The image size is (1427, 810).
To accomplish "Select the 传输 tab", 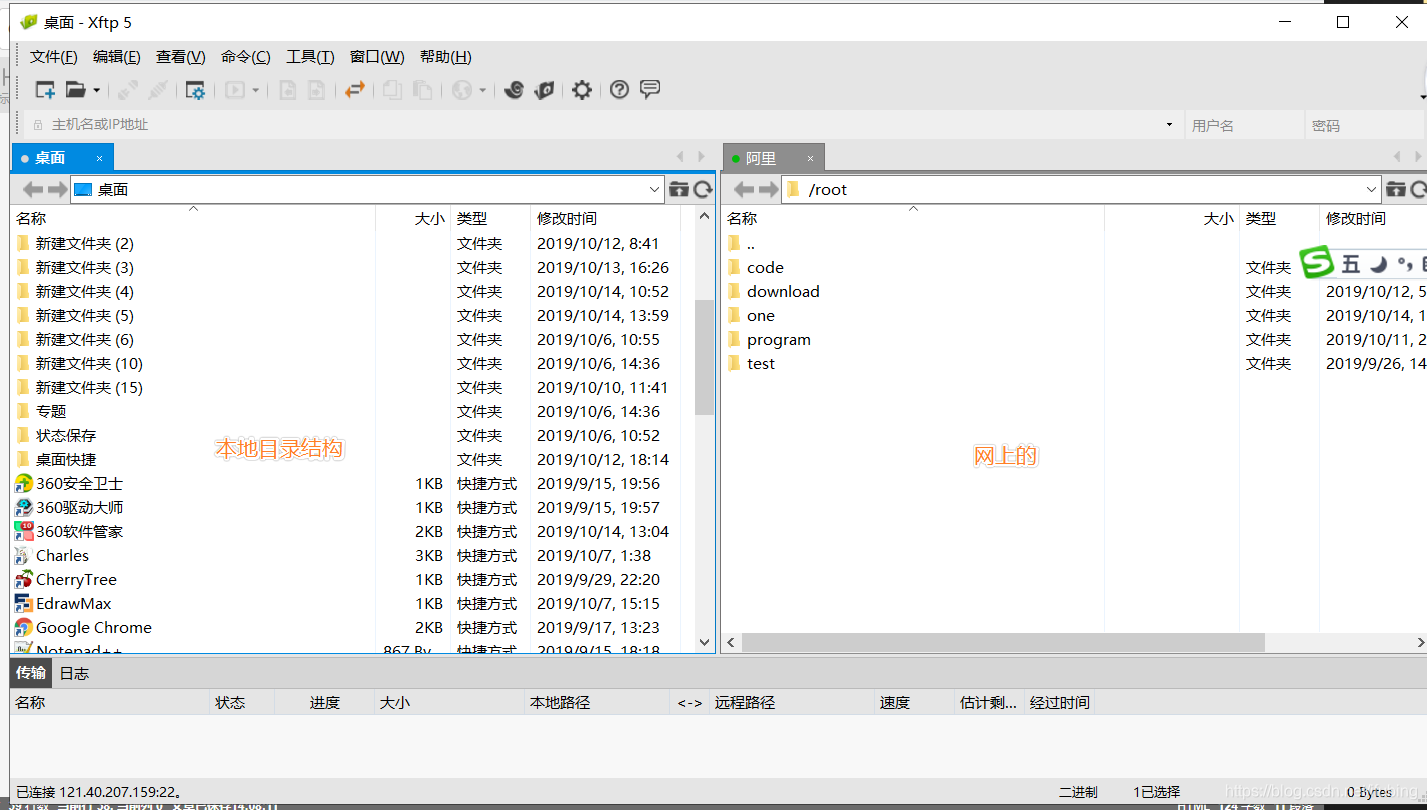I will click(x=31, y=673).
